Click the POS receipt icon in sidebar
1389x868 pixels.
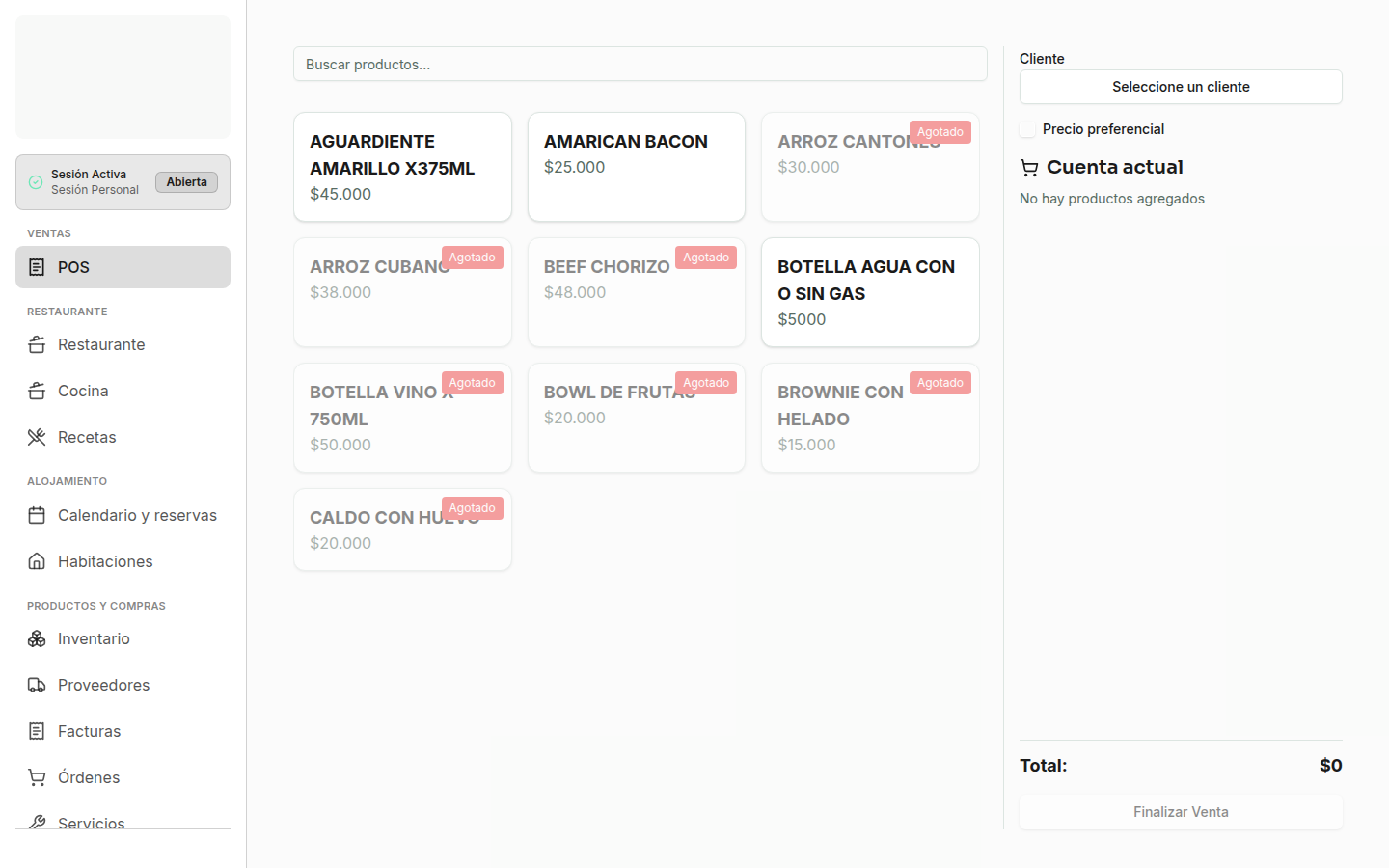[37, 267]
